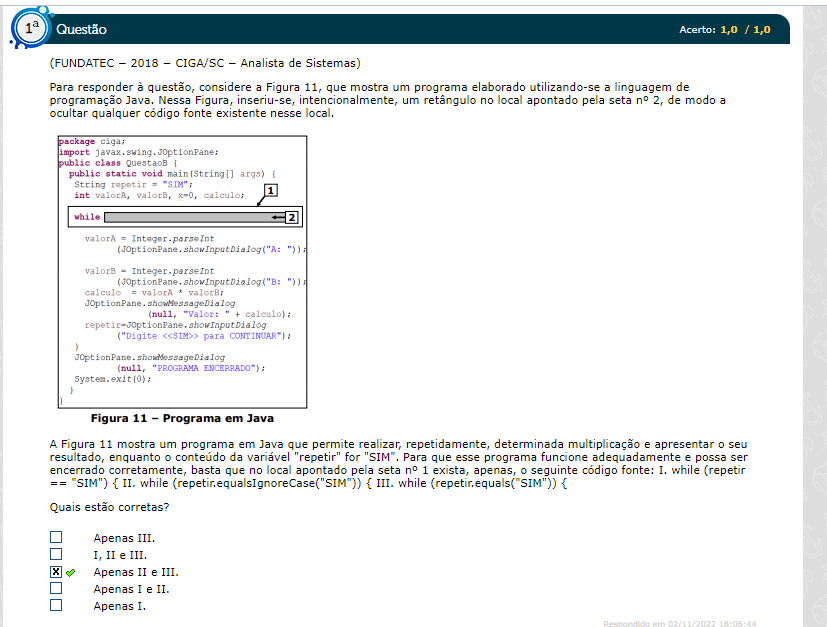Select the "Apenas I e II." checkbox
The image size is (827, 627).
point(56,589)
